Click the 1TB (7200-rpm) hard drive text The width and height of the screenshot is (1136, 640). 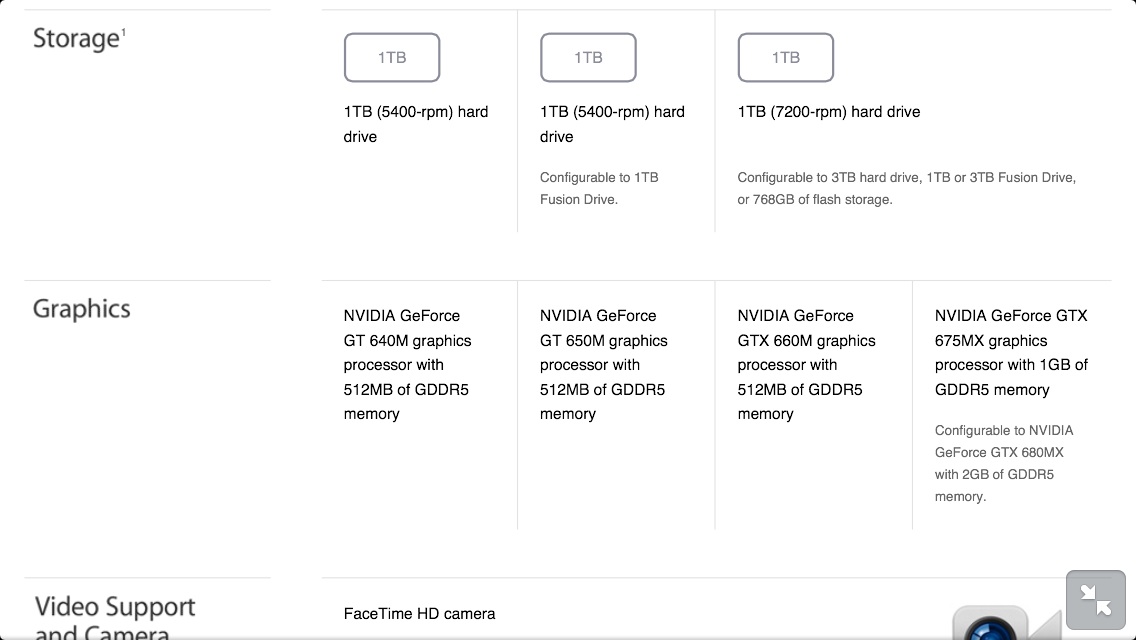[829, 112]
